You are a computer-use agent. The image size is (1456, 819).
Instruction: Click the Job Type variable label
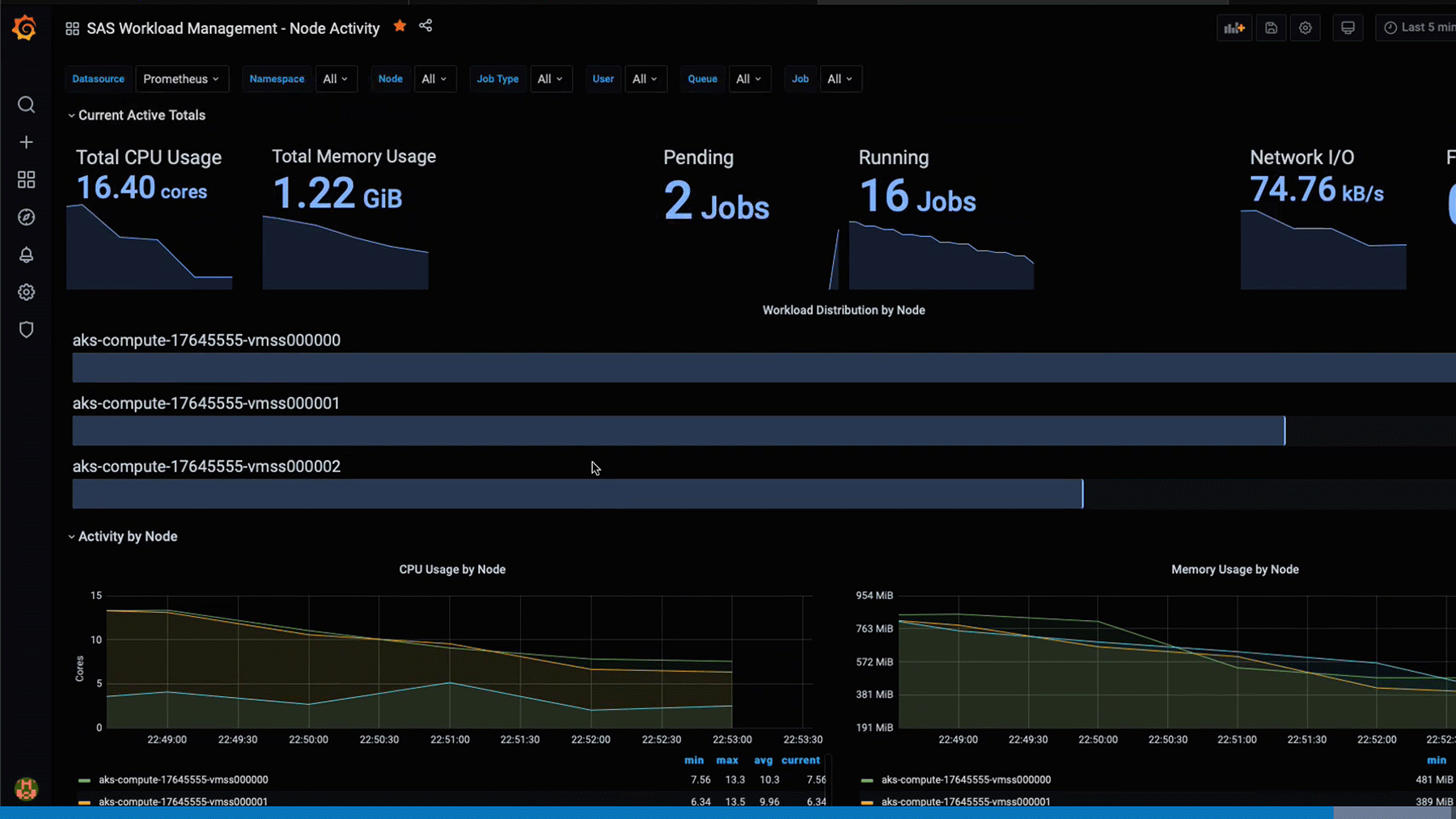tap(497, 78)
